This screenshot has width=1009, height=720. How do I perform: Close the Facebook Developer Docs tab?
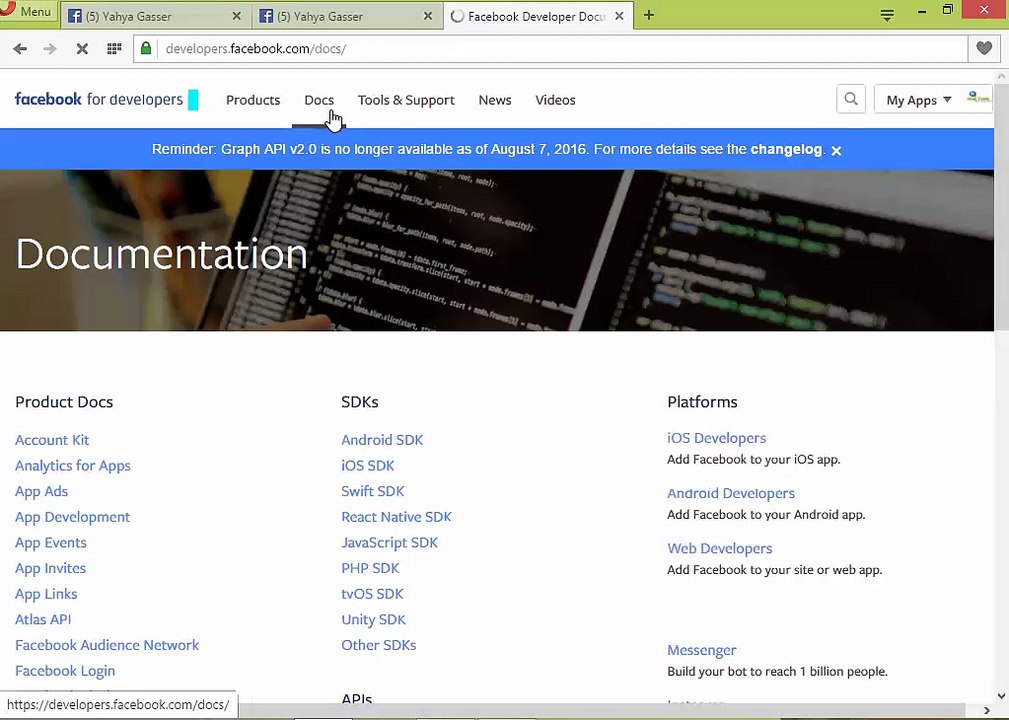click(x=619, y=16)
